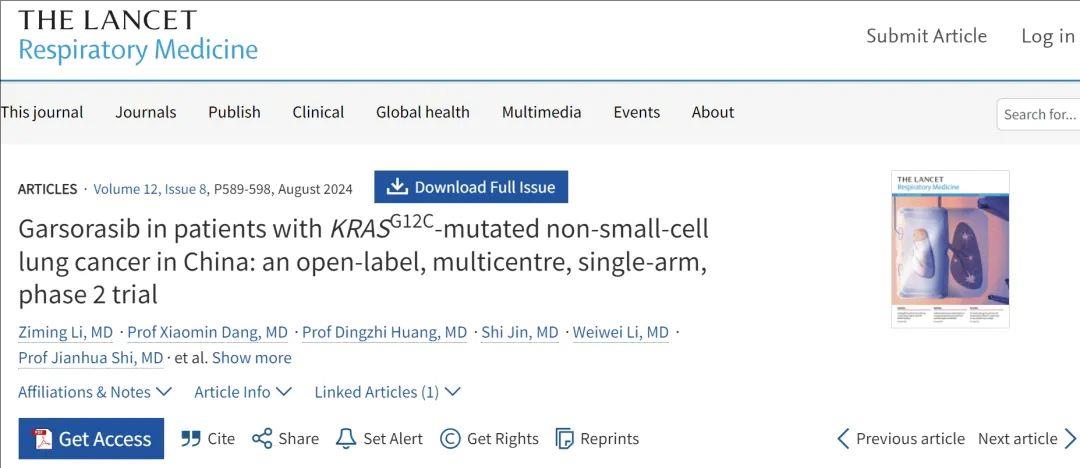Select the Multimedia menu item
This screenshot has height=468, width=1080.
click(x=541, y=112)
